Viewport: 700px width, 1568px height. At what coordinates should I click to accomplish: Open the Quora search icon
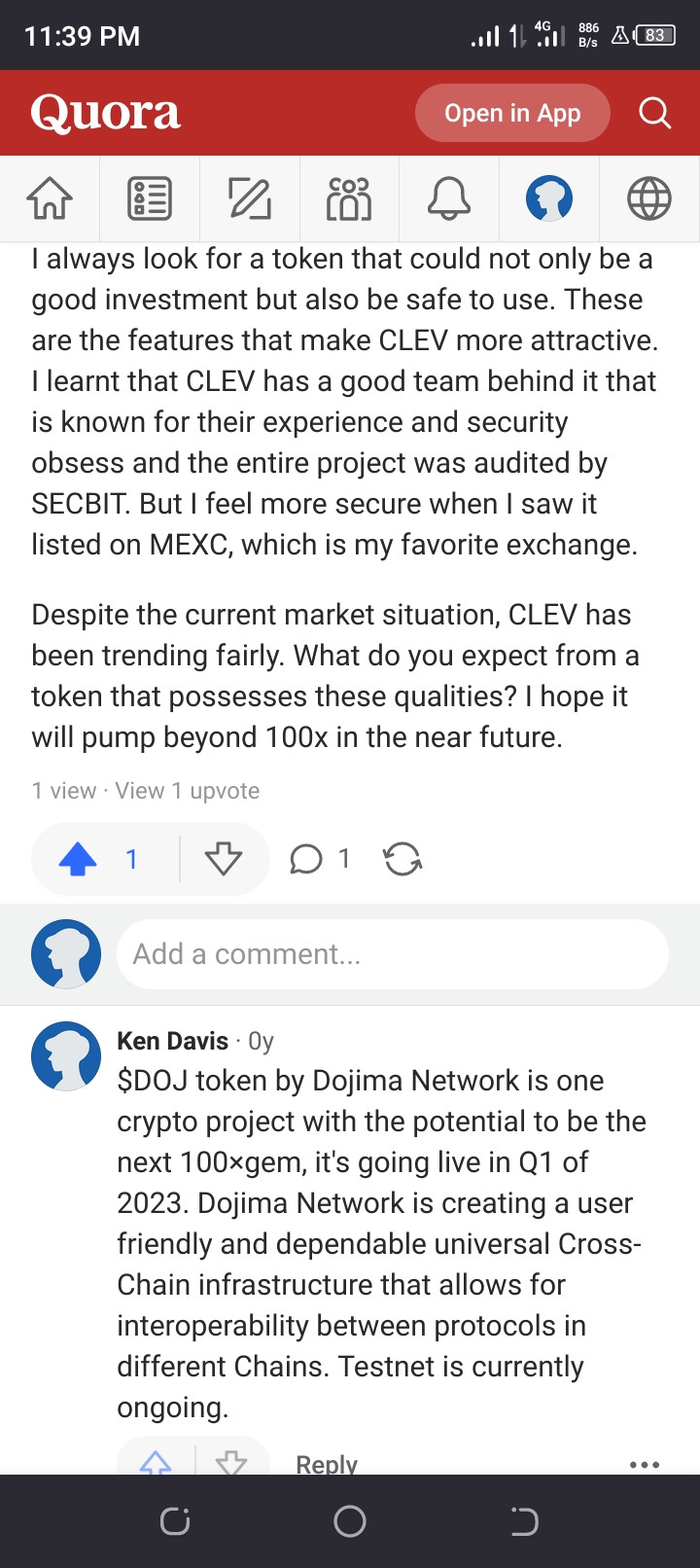[x=654, y=113]
